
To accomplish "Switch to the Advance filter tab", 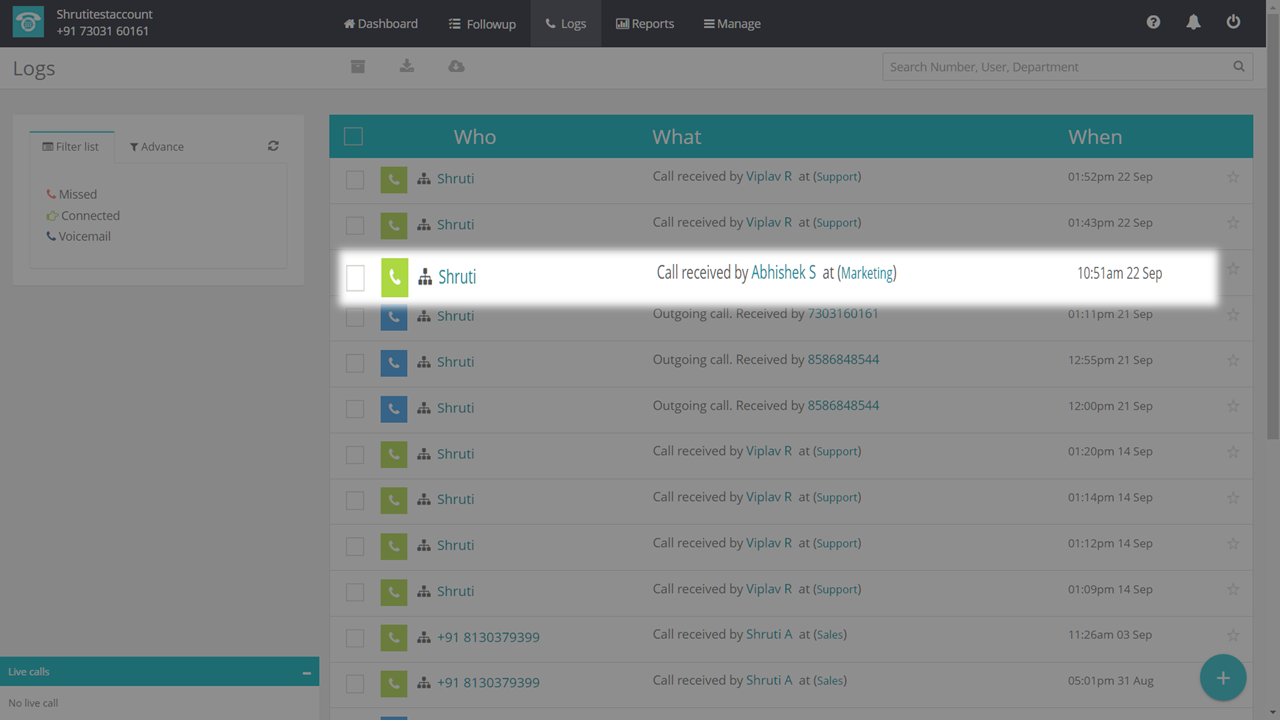I will [x=157, y=147].
